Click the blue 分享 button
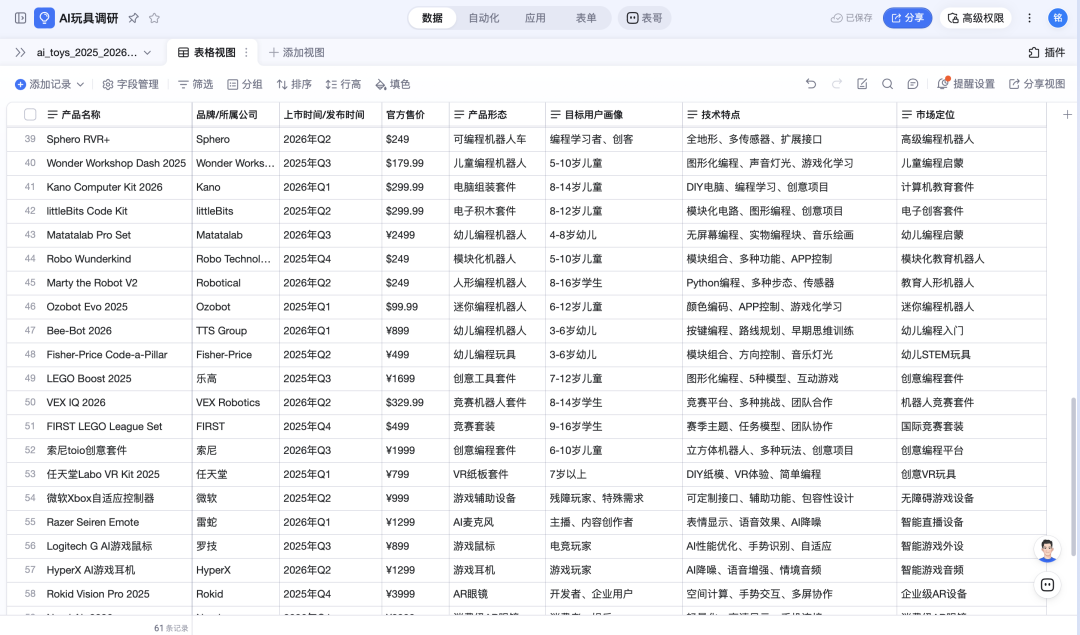This screenshot has width=1080, height=635. click(906, 18)
